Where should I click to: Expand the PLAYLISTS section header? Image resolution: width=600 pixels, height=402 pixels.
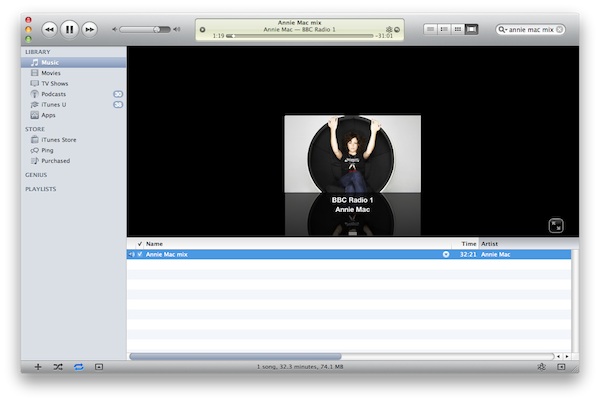tap(41, 189)
